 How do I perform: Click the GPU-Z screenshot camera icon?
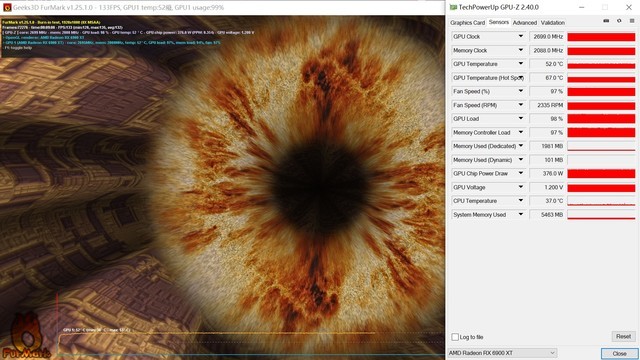(606, 21)
